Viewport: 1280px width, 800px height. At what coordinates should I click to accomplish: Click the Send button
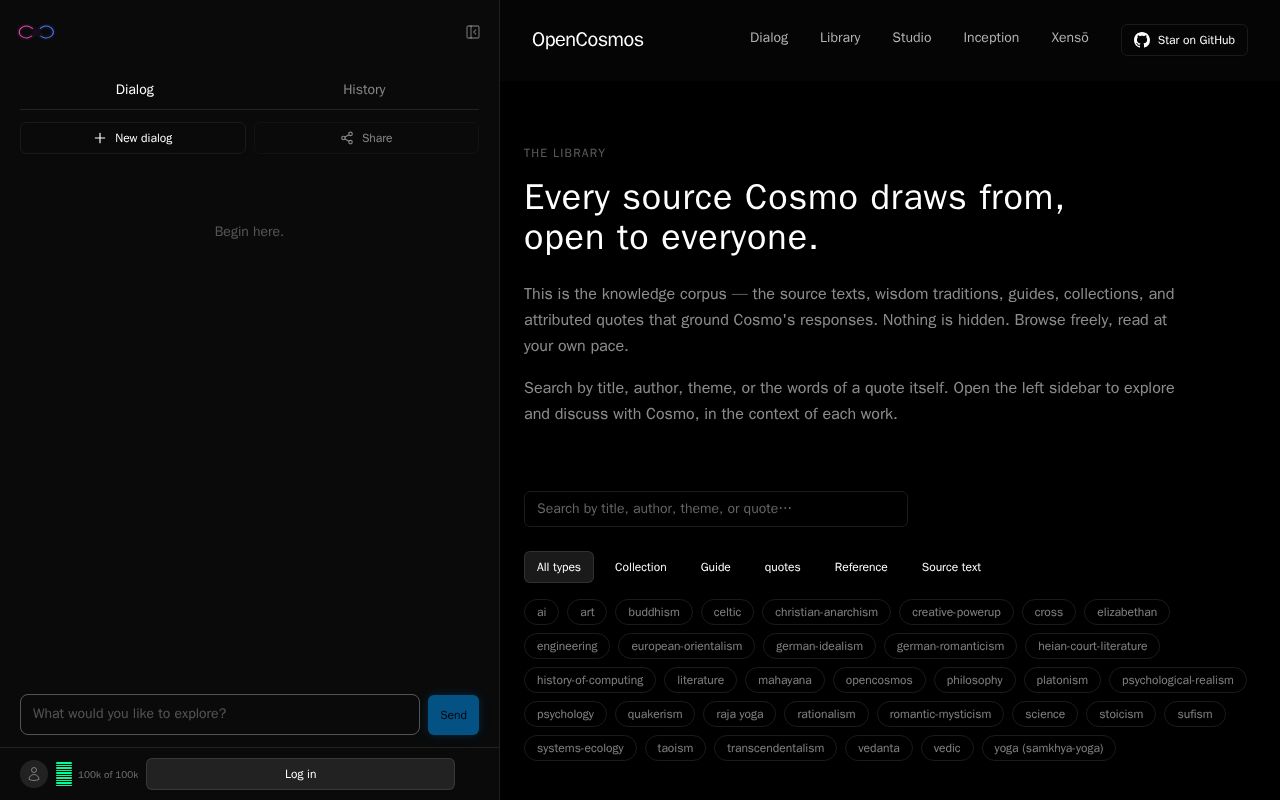(453, 715)
